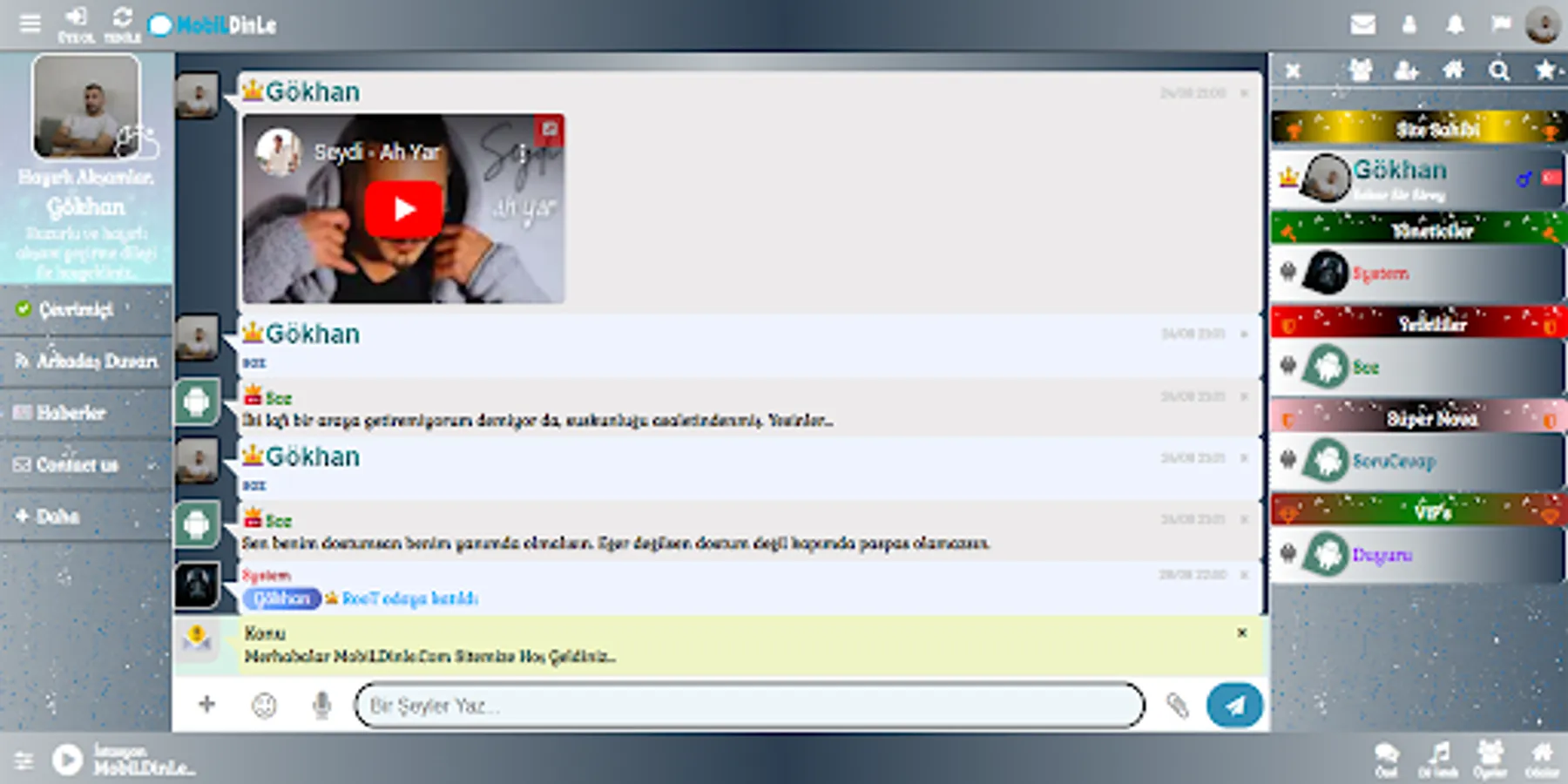Click Soe's green avatar beside the 'İki lafı' message
The height and width of the screenshot is (784, 1568).
(x=197, y=402)
